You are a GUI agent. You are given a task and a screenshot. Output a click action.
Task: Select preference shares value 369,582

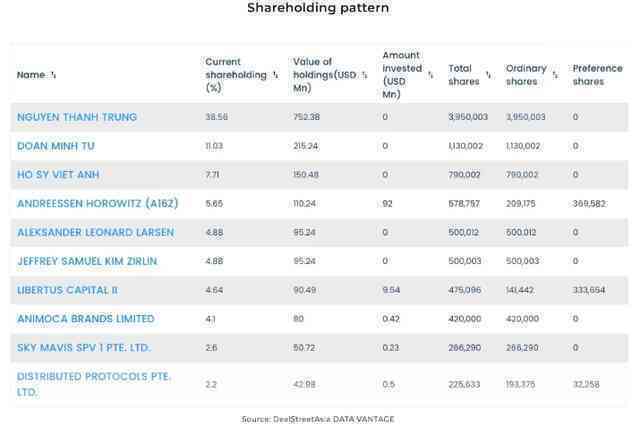tap(589, 204)
